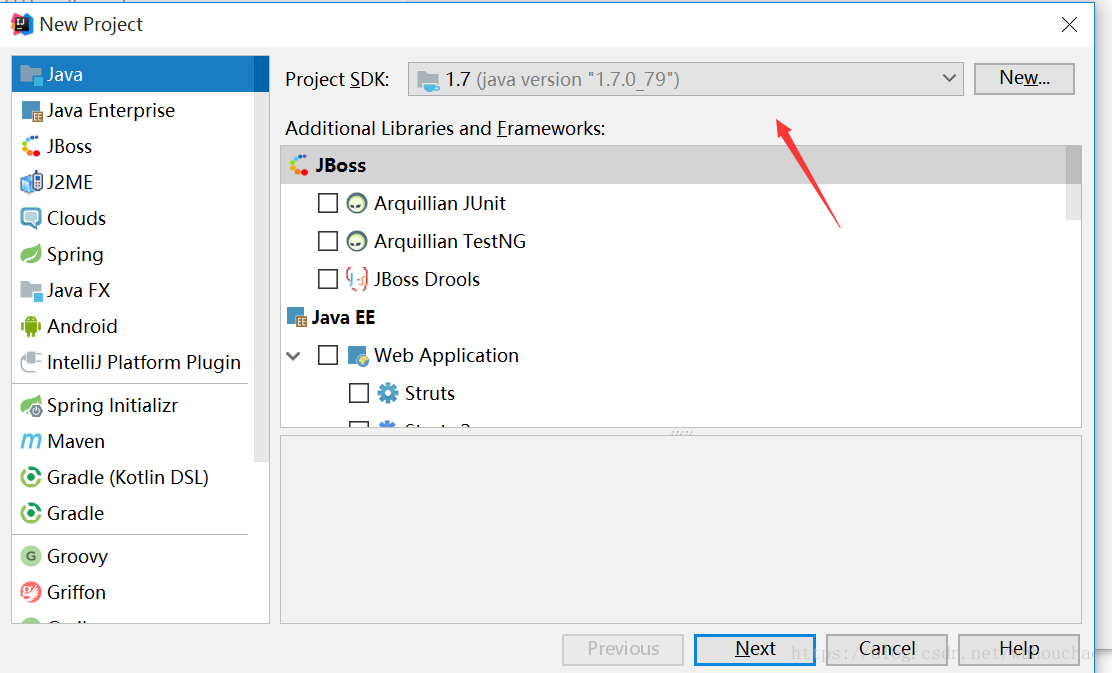1112x673 pixels.
Task: Click the Spring leaf icon
Action: 31,255
